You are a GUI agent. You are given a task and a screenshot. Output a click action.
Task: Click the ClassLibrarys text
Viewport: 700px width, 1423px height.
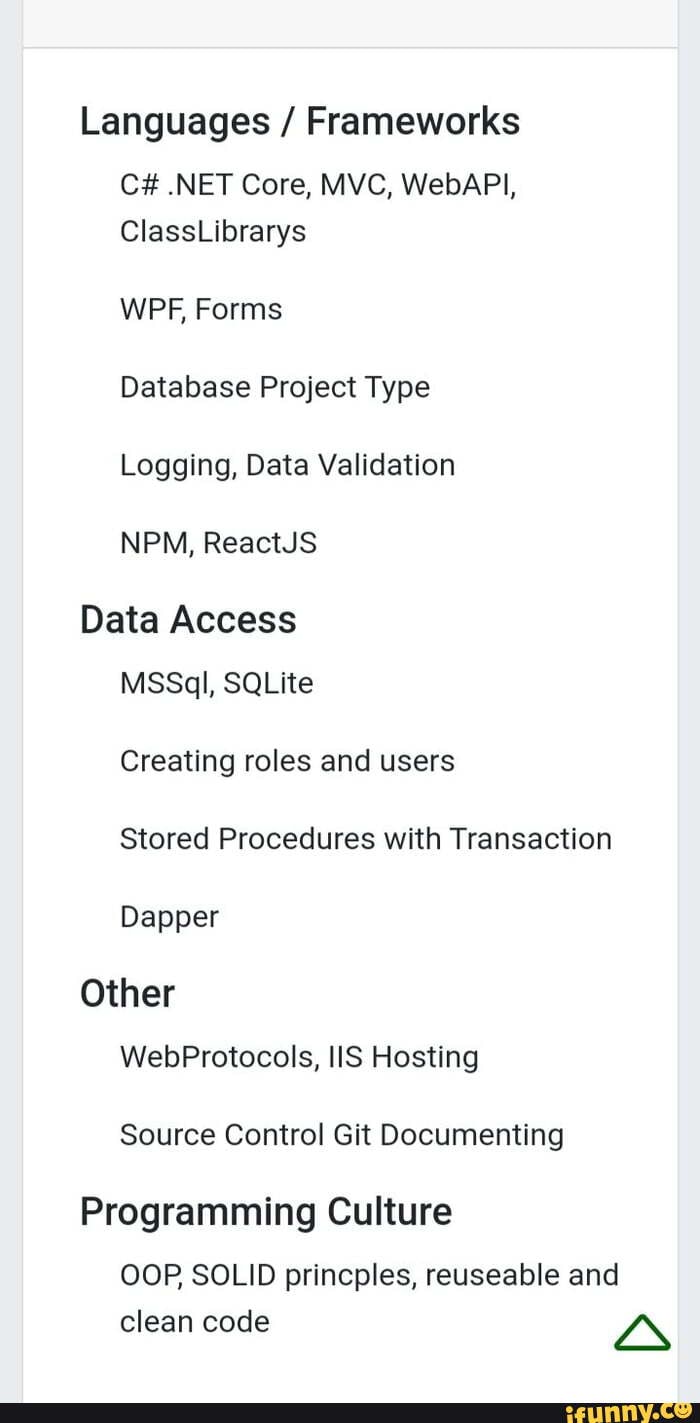pos(213,232)
